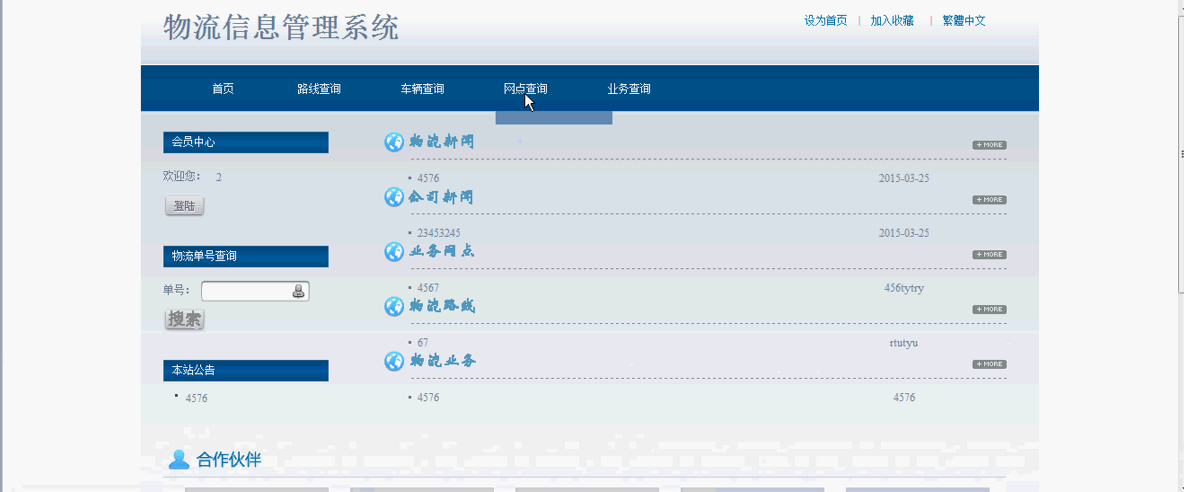Click the 2015-03-25 date beside 23453245
The height and width of the screenshot is (492, 1184).
click(x=904, y=233)
